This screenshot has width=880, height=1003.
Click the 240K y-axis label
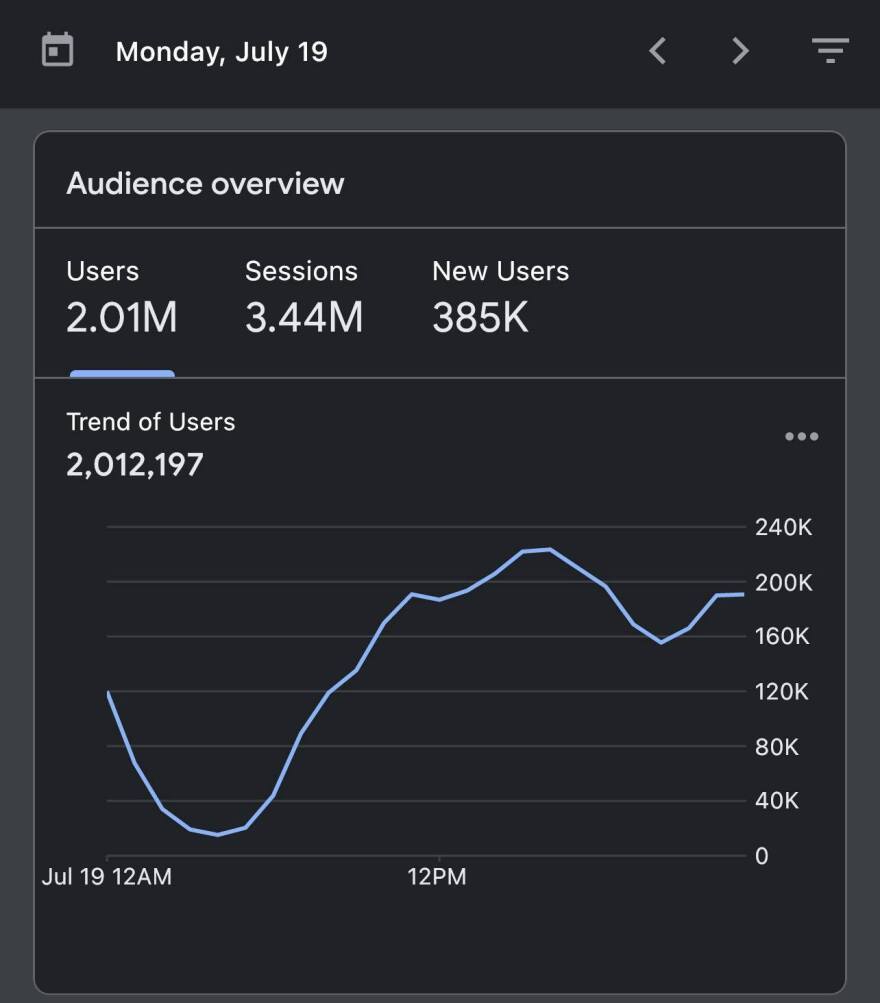[x=783, y=528]
